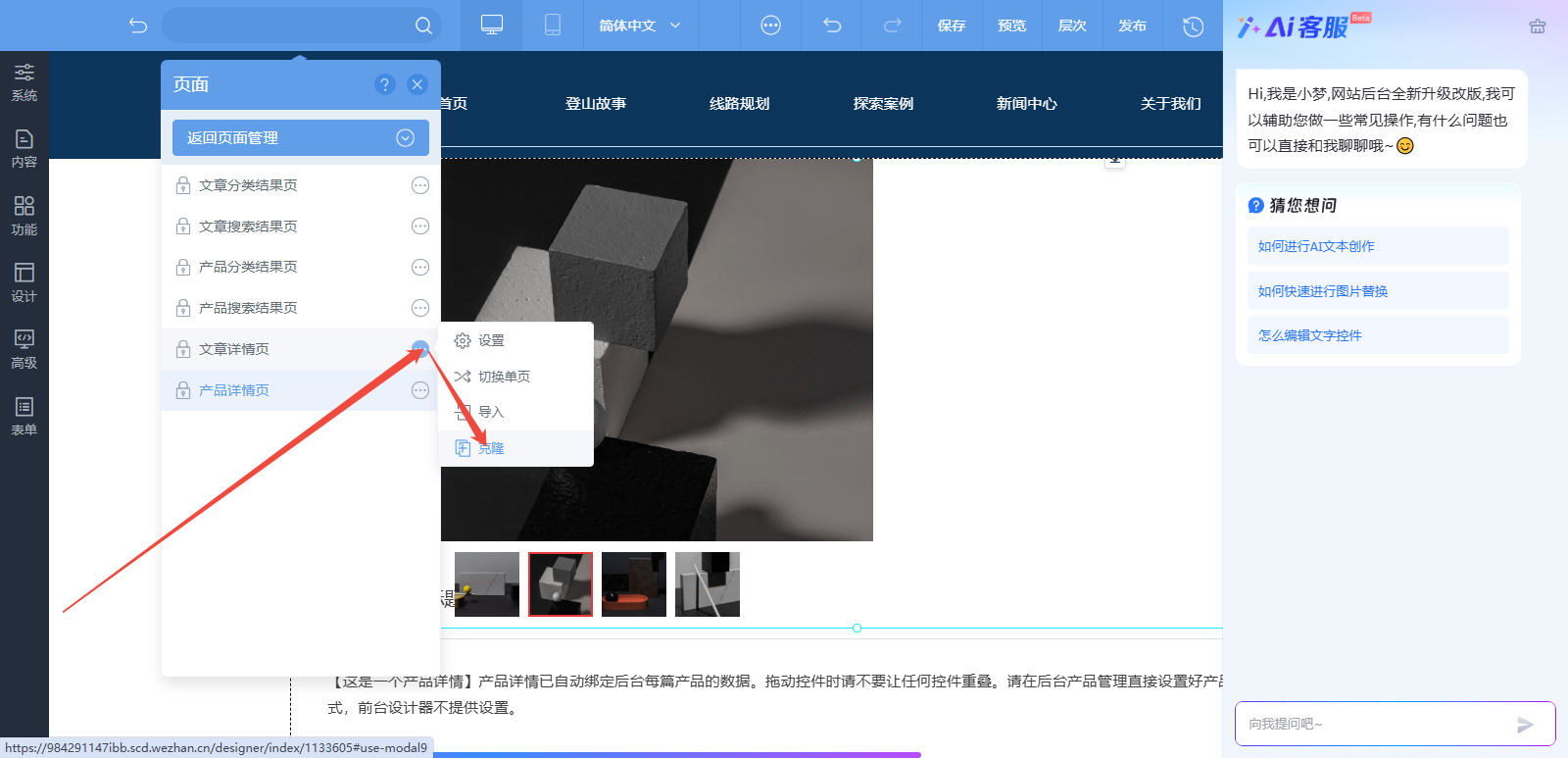This screenshot has width=1568, height=758.
Task: Select the 产品详情页 row
Action: (x=301, y=390)
